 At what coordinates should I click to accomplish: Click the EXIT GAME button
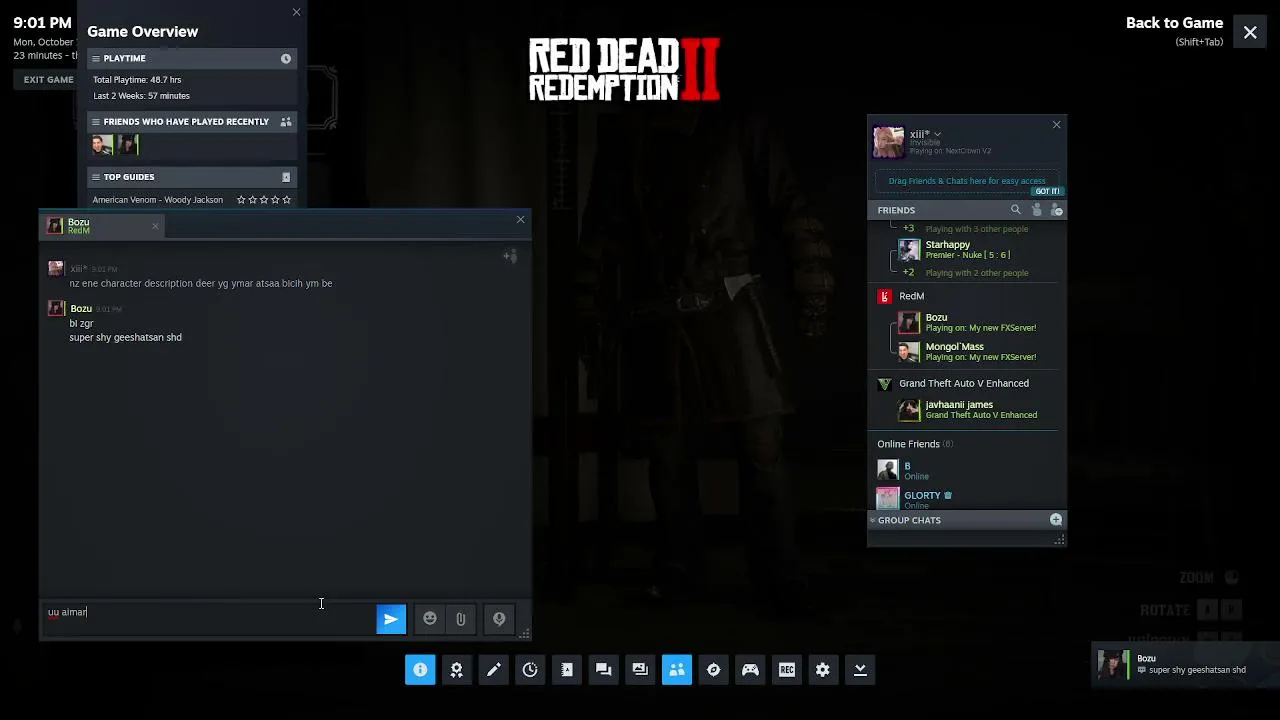point(48,80)
